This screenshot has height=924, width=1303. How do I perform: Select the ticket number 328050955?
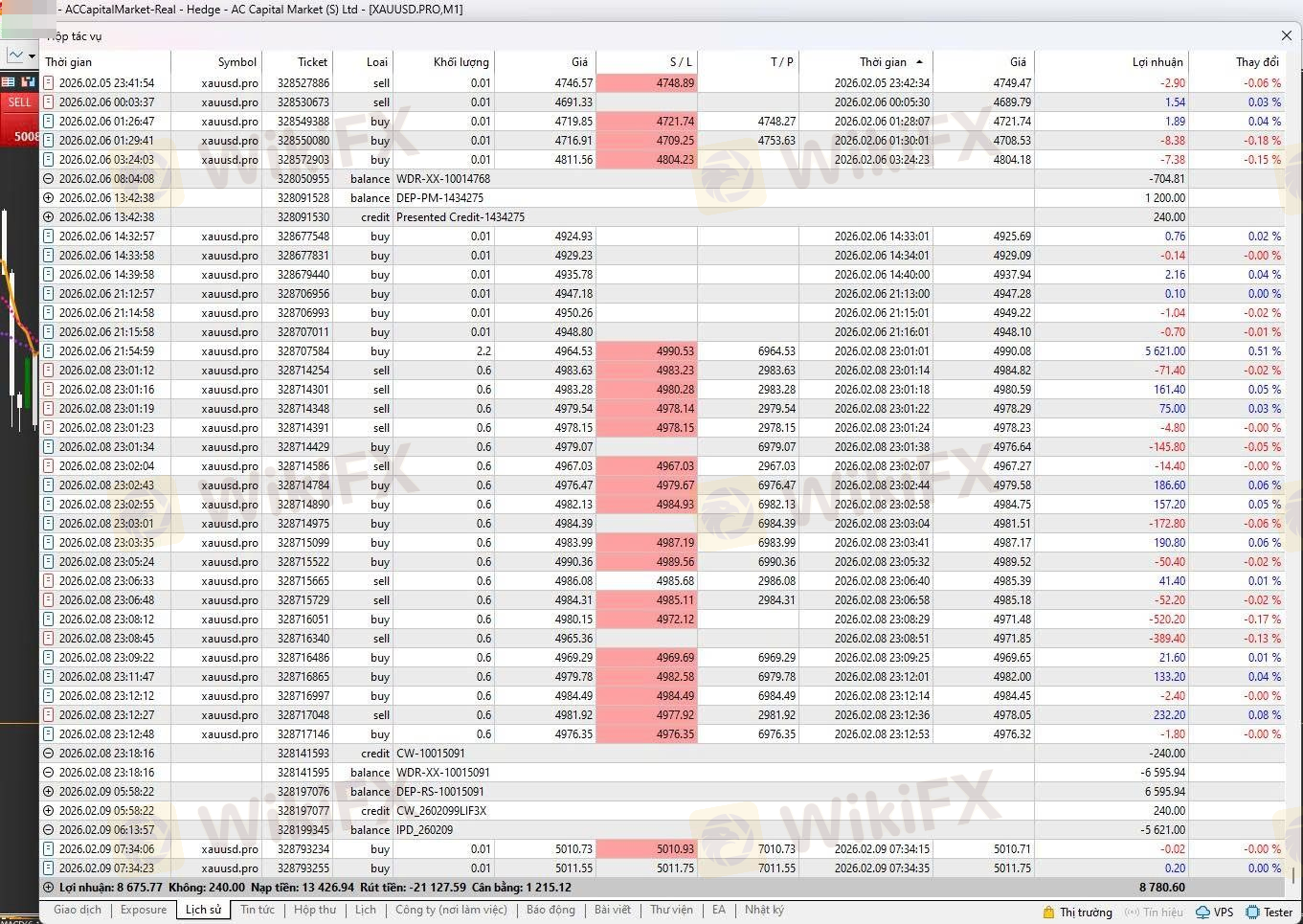click(x=303, y=179)
